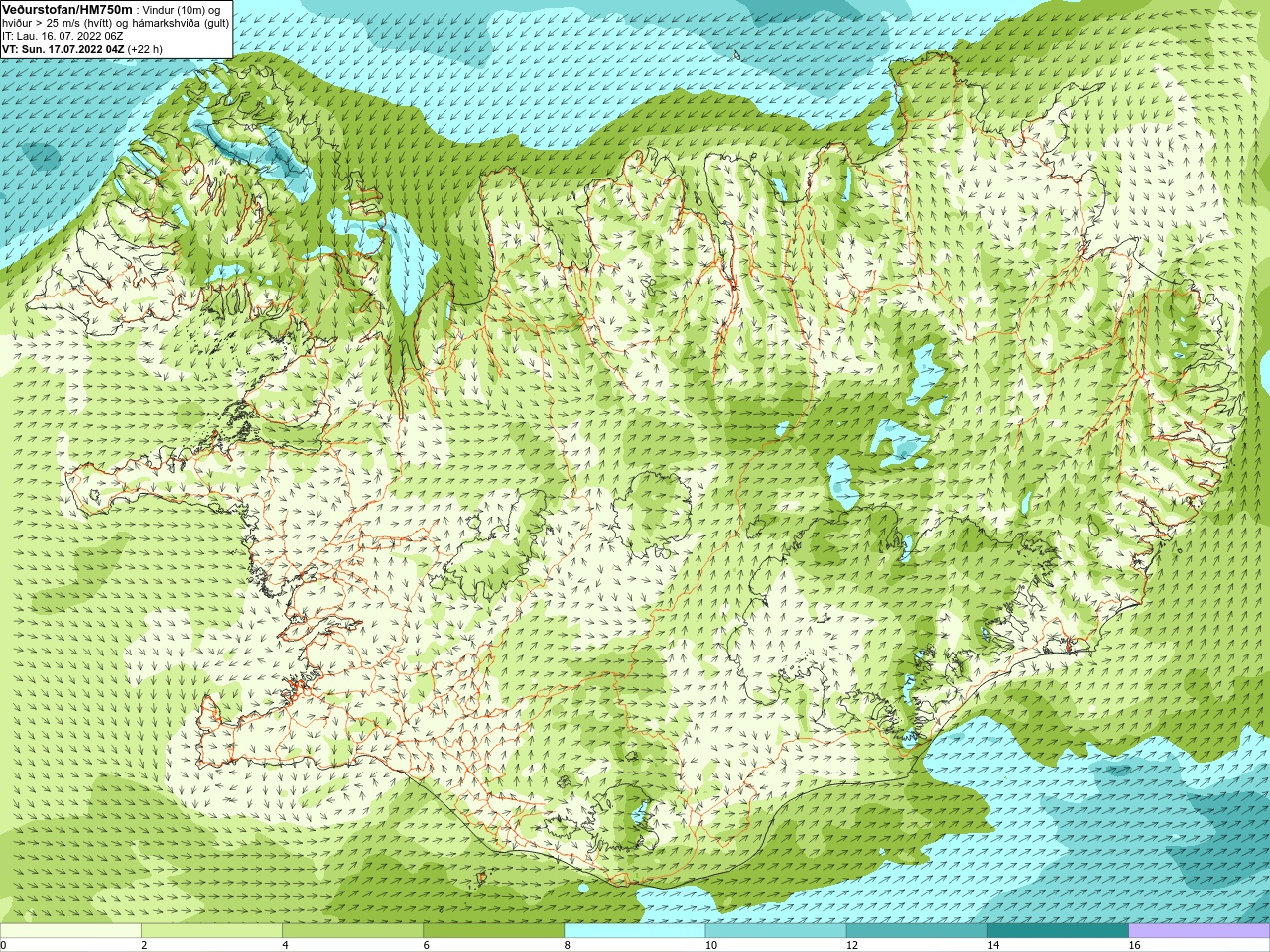Click the pale yellow 0–2 m/s legend swatch

(x=70, y=930)
